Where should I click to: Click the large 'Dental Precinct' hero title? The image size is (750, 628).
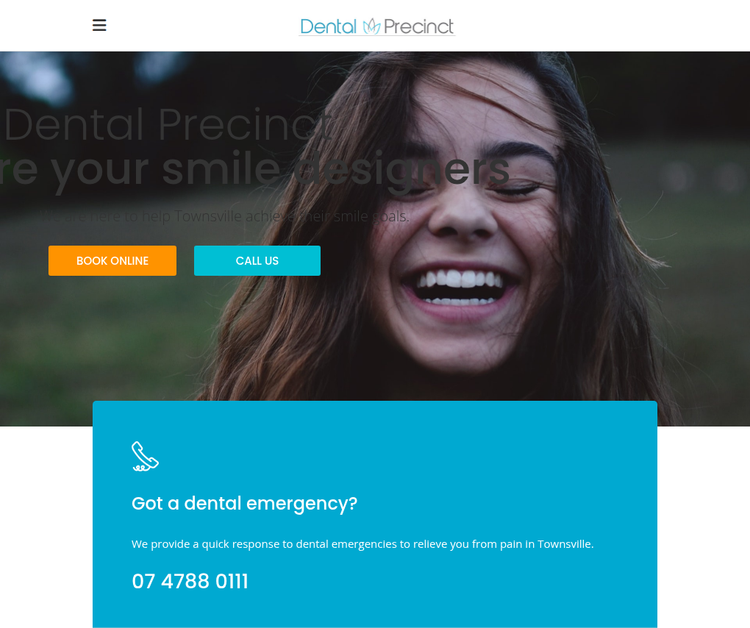pos(168,125)
